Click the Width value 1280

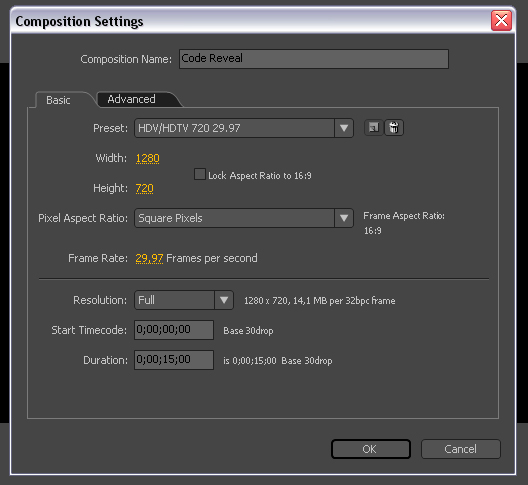coord(147,158)
